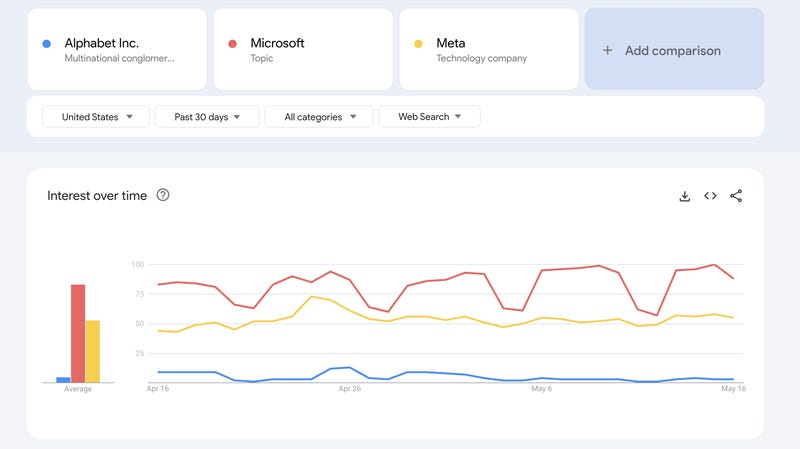
Task: Select the Microsoft search term card
Action: [303, 49]
